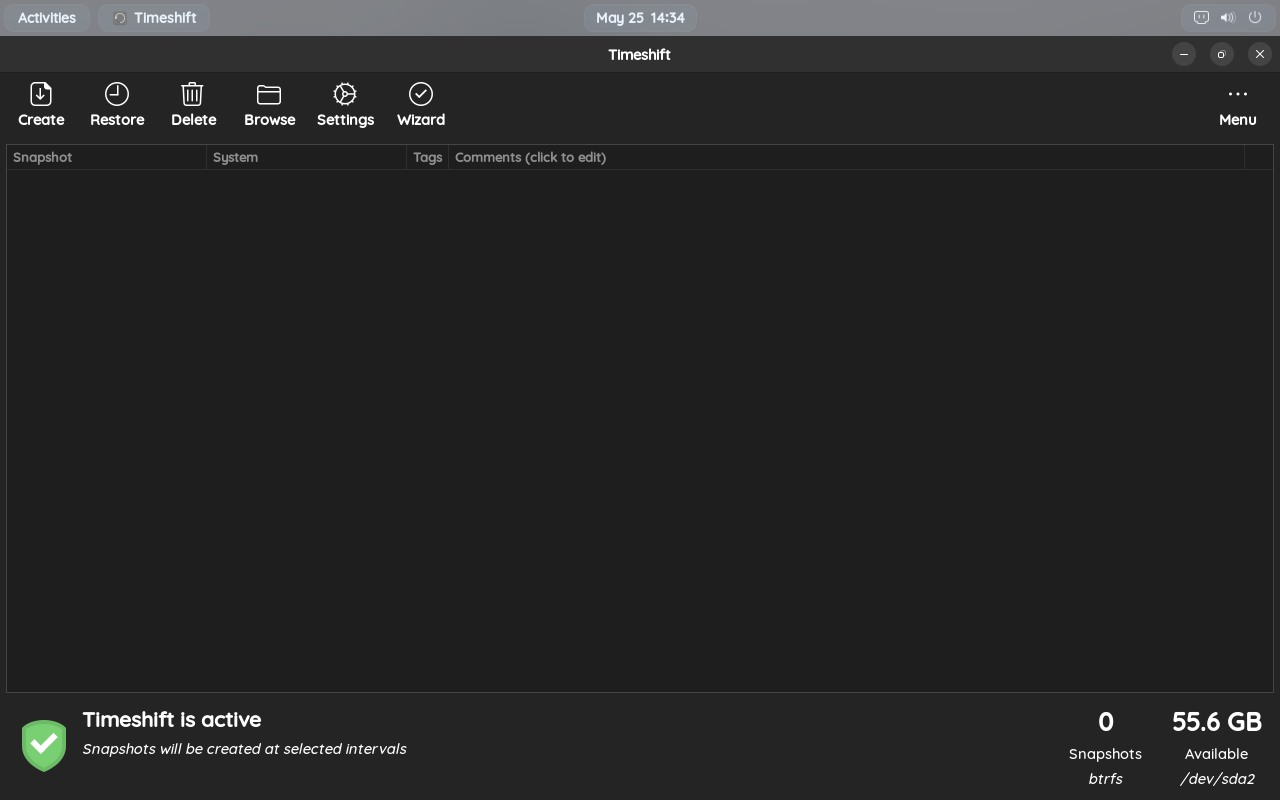1280x800 pixels.
Task: Open the three-dot Menu
Action: click(1237, 105)
